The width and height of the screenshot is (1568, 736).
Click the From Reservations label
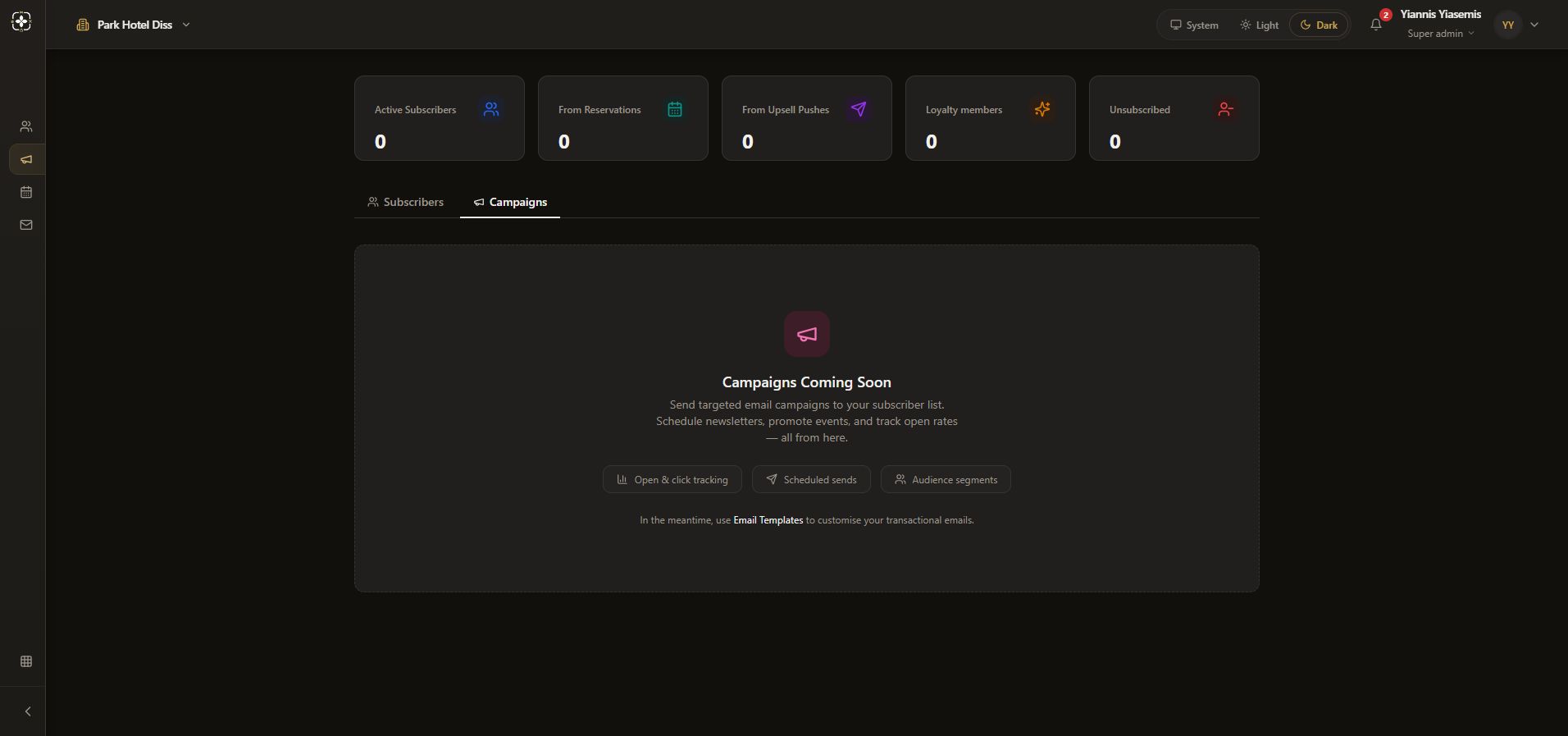(x=599, y=110)
